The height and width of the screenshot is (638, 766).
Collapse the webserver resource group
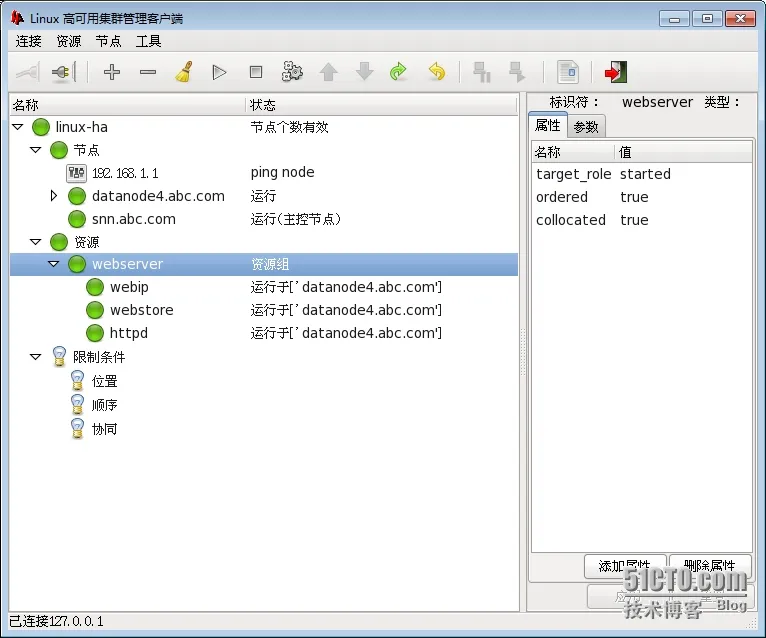(x=54, y=264)
